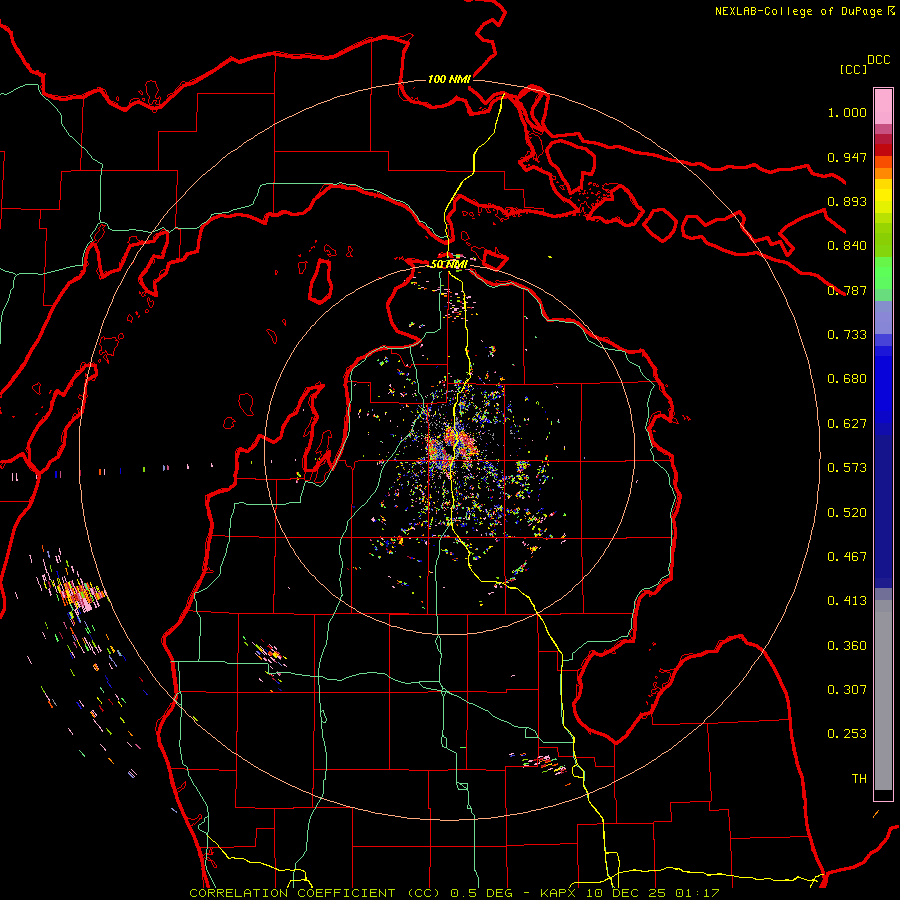Click the 0.840 scale value
Viewport: 900px width, 900px height.
click(847, 246)
